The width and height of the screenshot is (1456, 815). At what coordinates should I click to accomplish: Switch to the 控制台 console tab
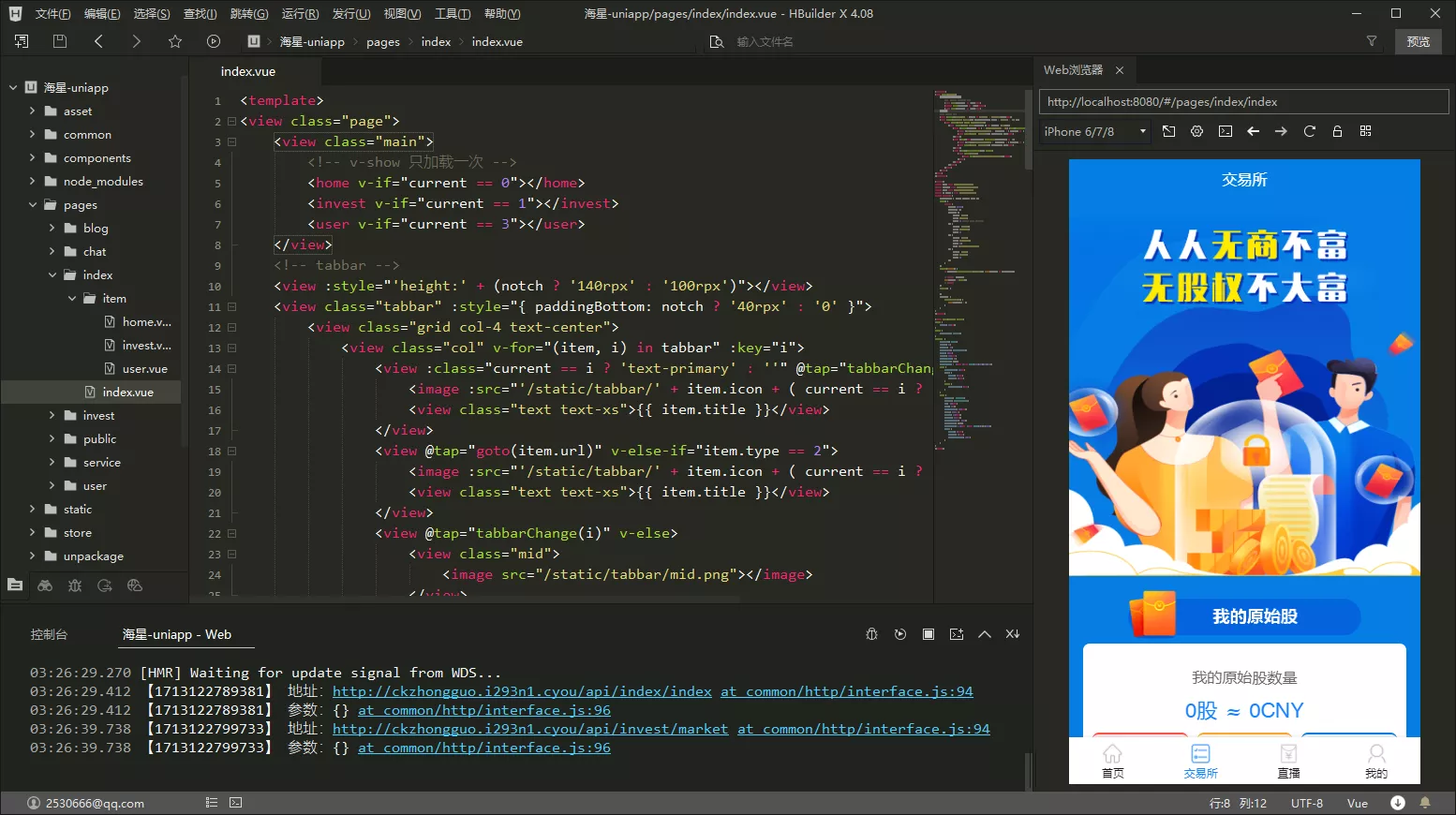pyautogui.click(x=49, y=634)
